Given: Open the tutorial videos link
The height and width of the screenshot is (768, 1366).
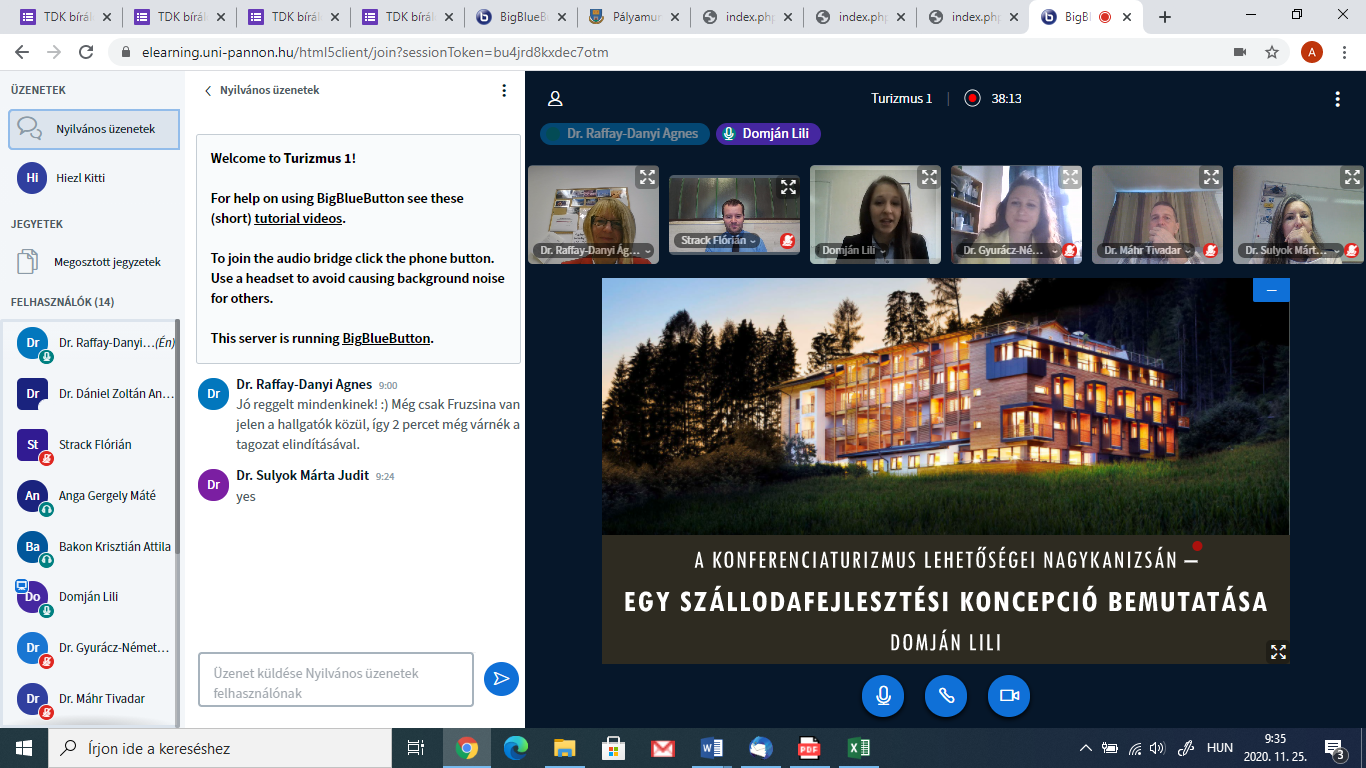Looking at the screenshot, I should [x=298, y=218].
